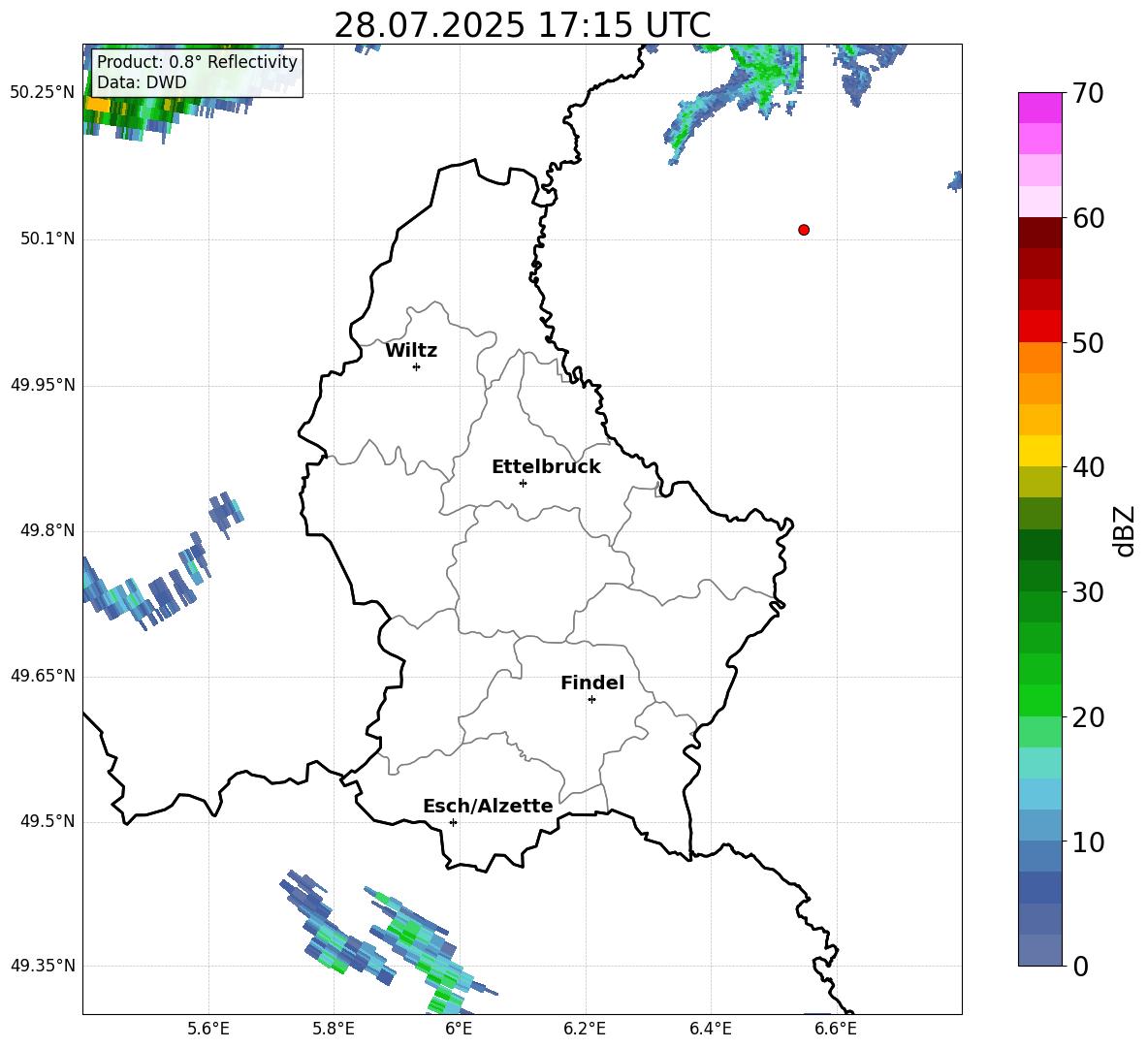This screenshot has height=1048, width=1148.
Task: Click the 6.4°E longitude label
Action: click(x=710, y=1029)
